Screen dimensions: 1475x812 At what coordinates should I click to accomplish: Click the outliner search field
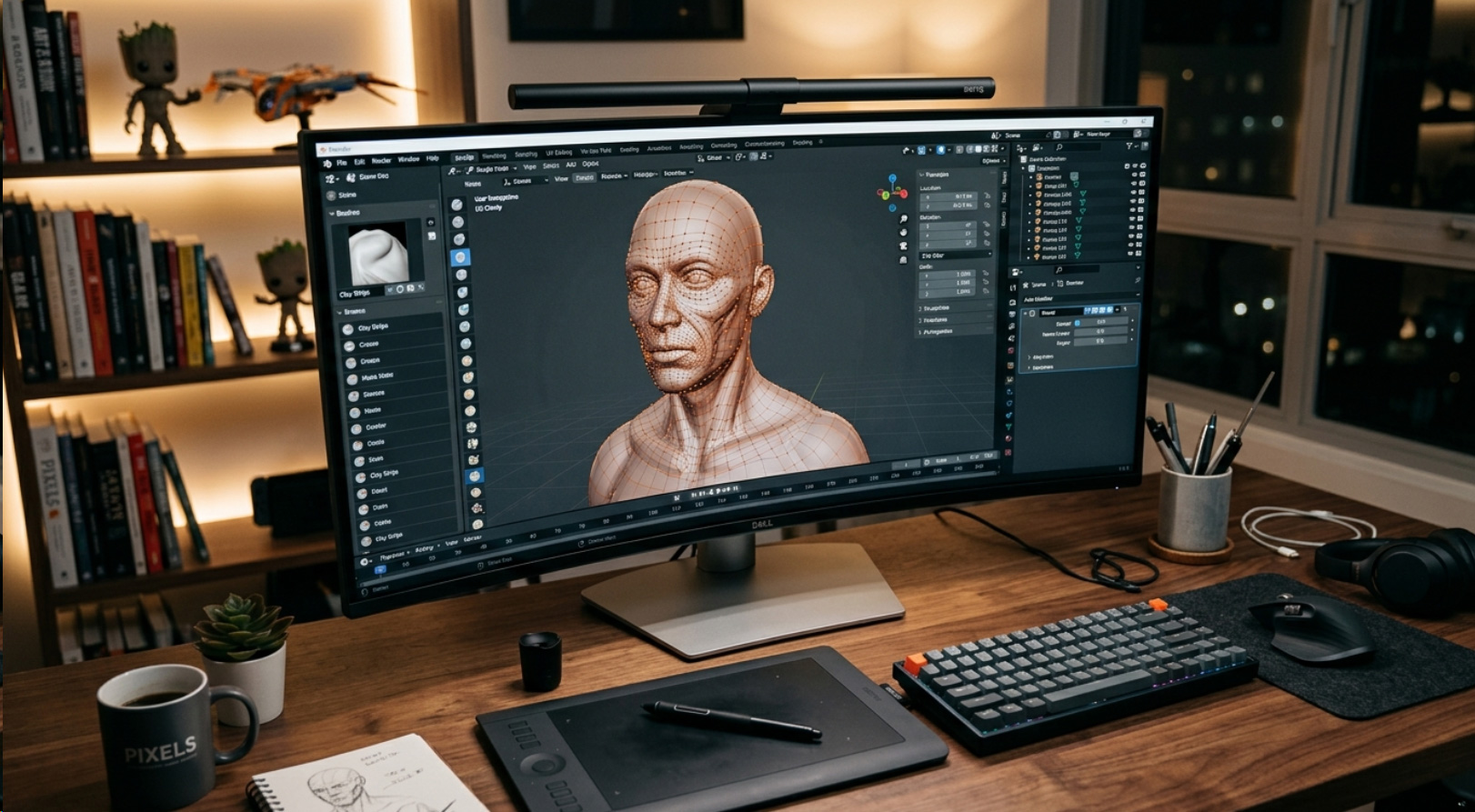(1078, 146)
